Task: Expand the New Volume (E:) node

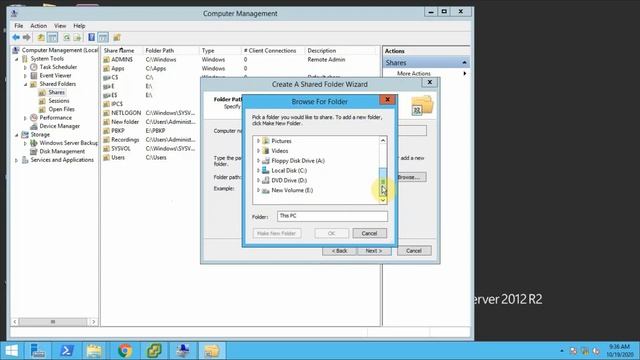Action: [x=258, y=190]
